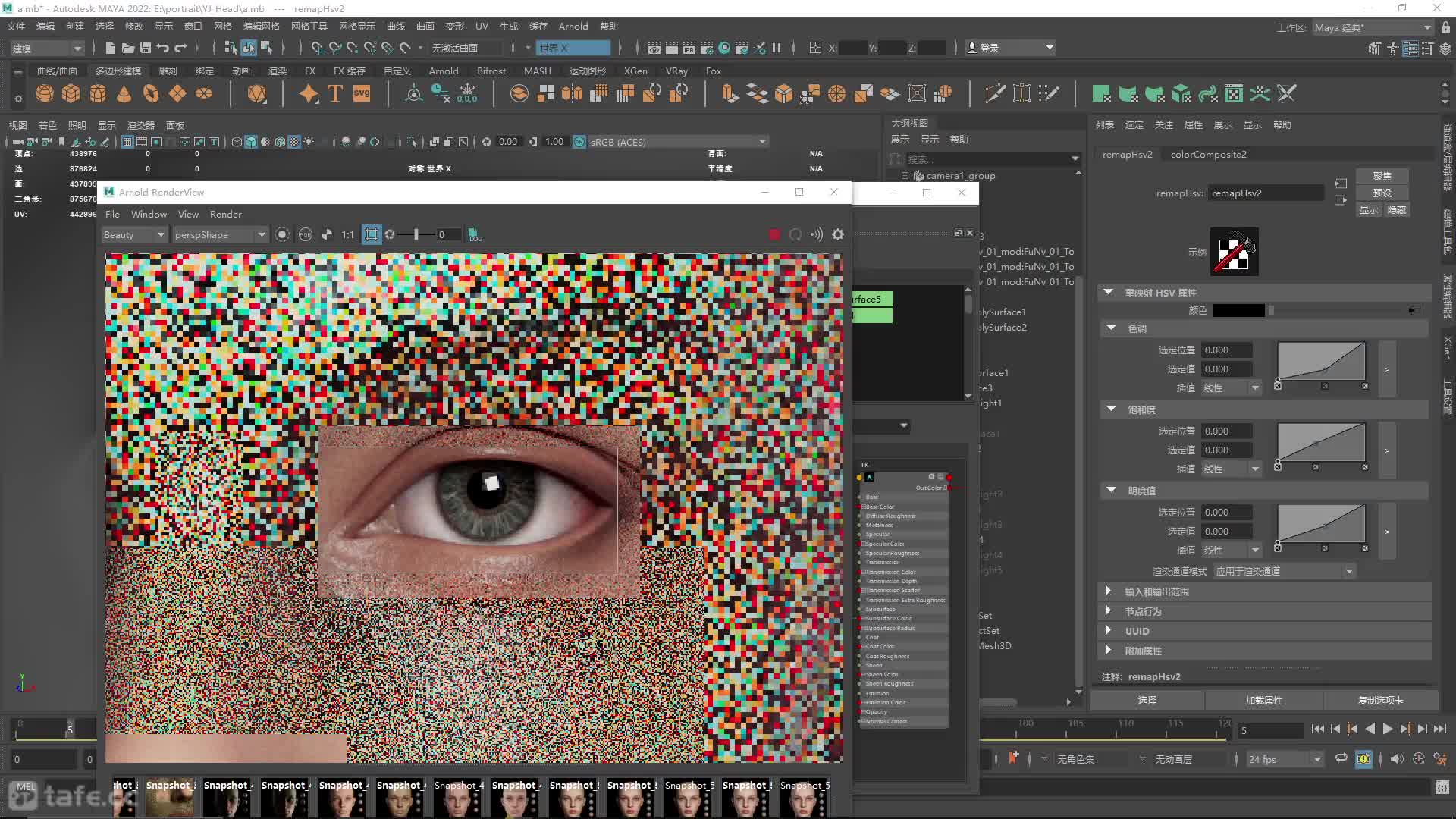
Task: Create a polygon cone from the shelf
Action: [124, 93]
